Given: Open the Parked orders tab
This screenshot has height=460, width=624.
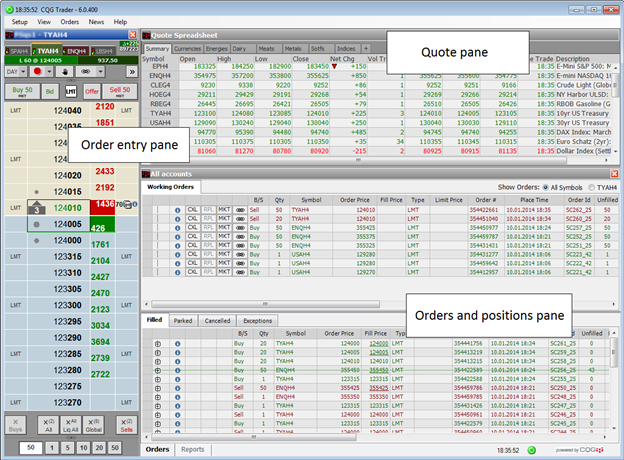Looking at the screenshot, I should coord(183,321).
